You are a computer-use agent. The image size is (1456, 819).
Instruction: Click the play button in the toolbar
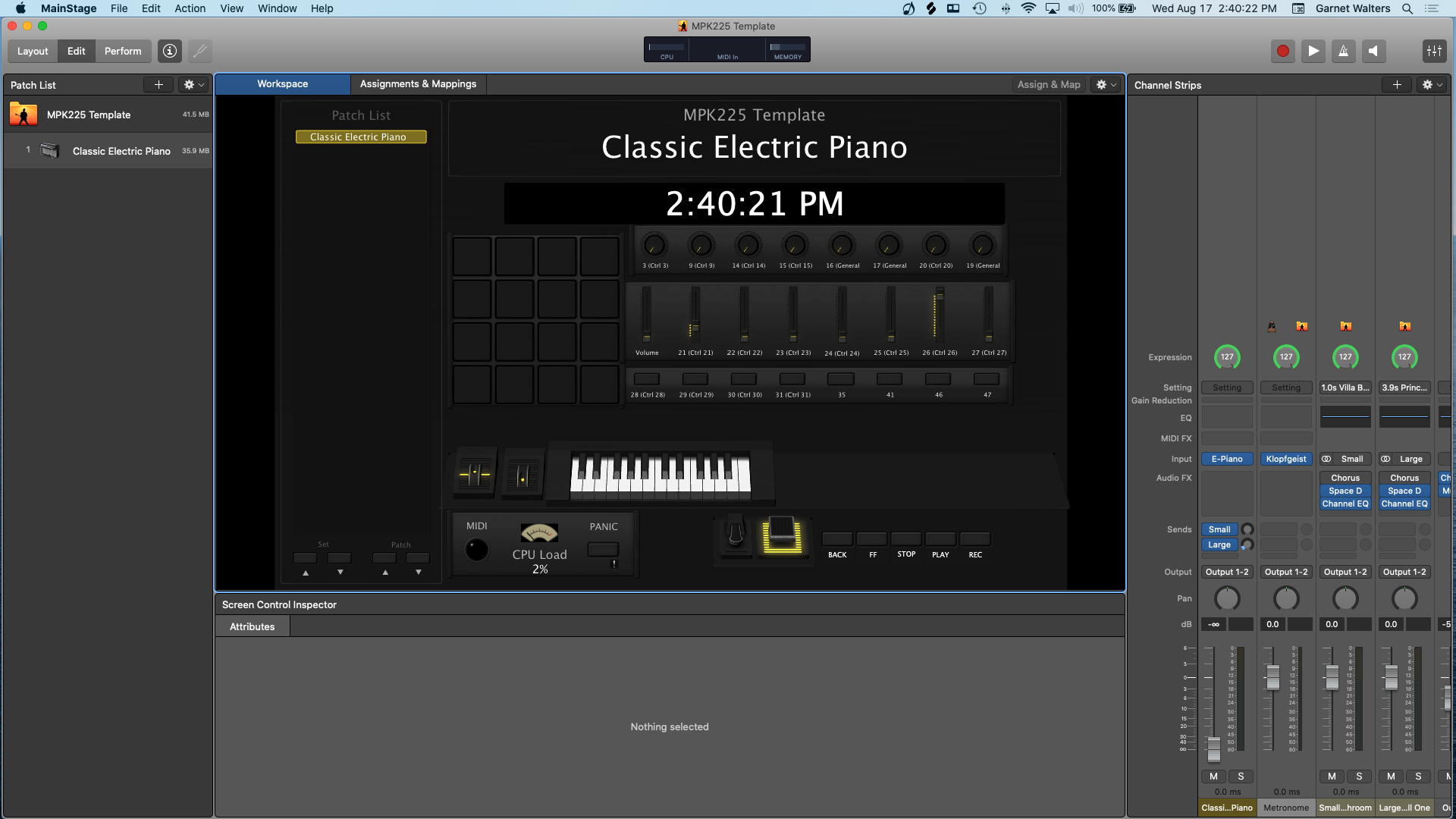[1313, 51]
